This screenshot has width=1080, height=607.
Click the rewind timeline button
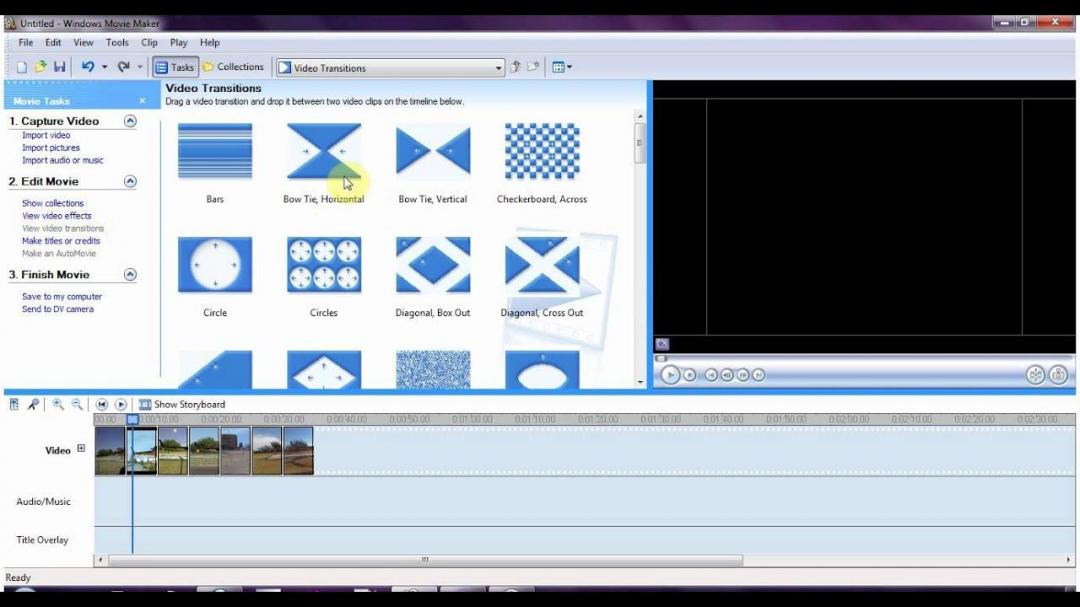tap(103, 404)
